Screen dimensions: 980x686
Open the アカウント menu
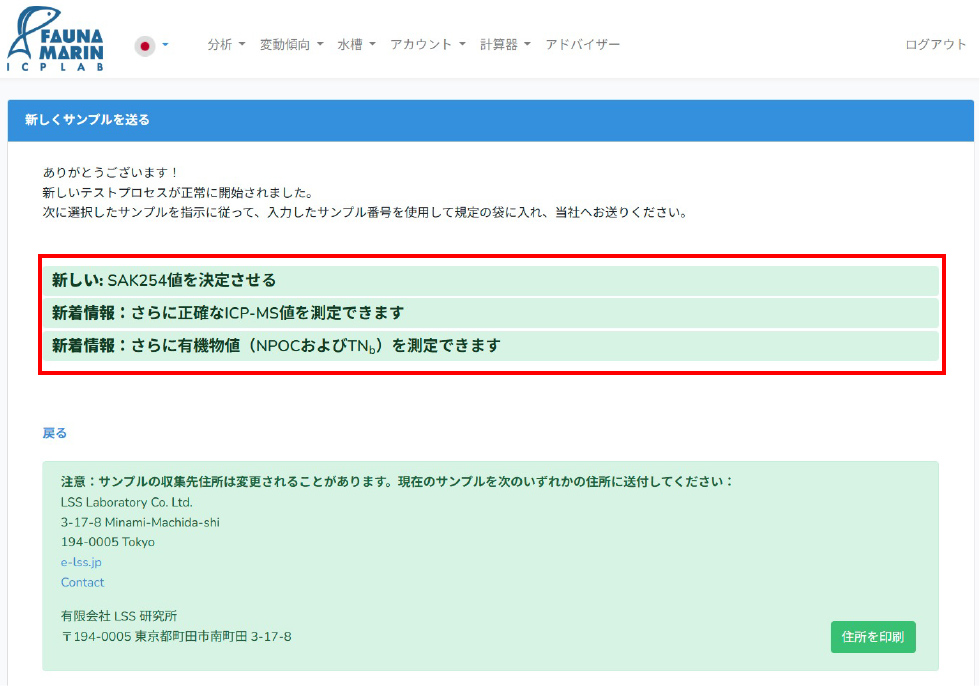point(427,45)
